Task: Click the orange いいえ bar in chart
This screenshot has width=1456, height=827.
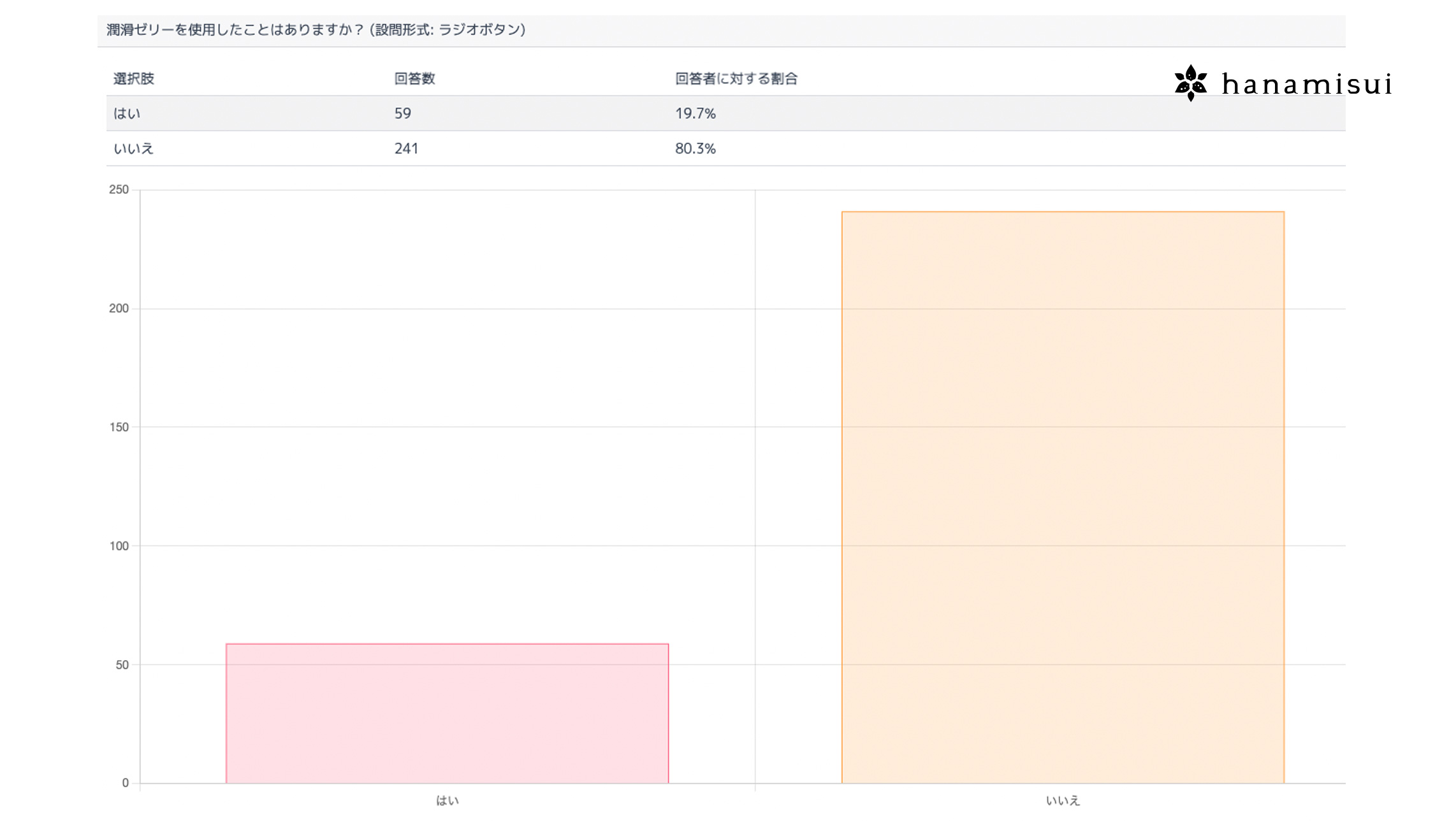Action: [1063, 498]
